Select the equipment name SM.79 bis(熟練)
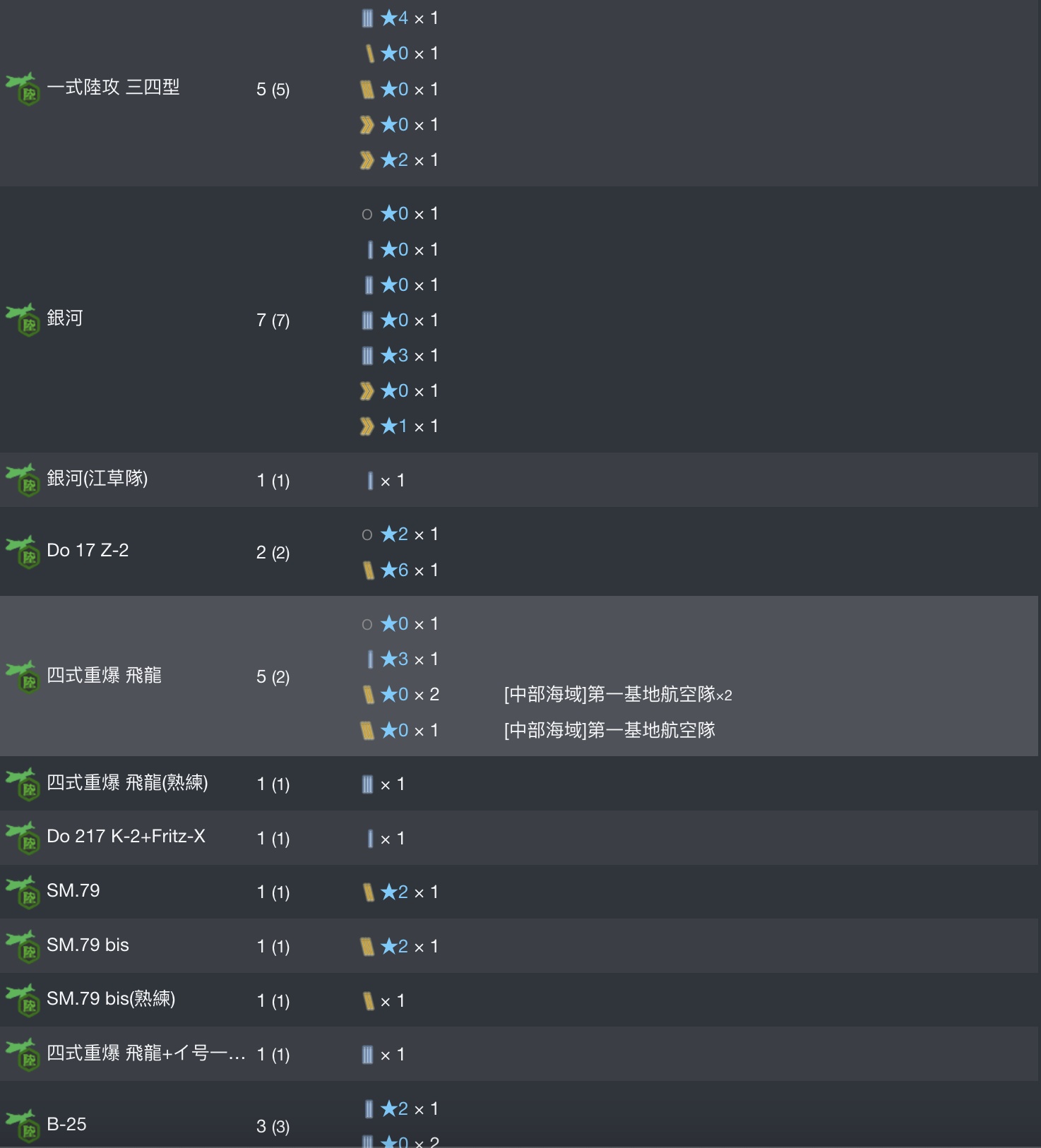The height and width of the screenshot is (1148, 1041). 111,998
